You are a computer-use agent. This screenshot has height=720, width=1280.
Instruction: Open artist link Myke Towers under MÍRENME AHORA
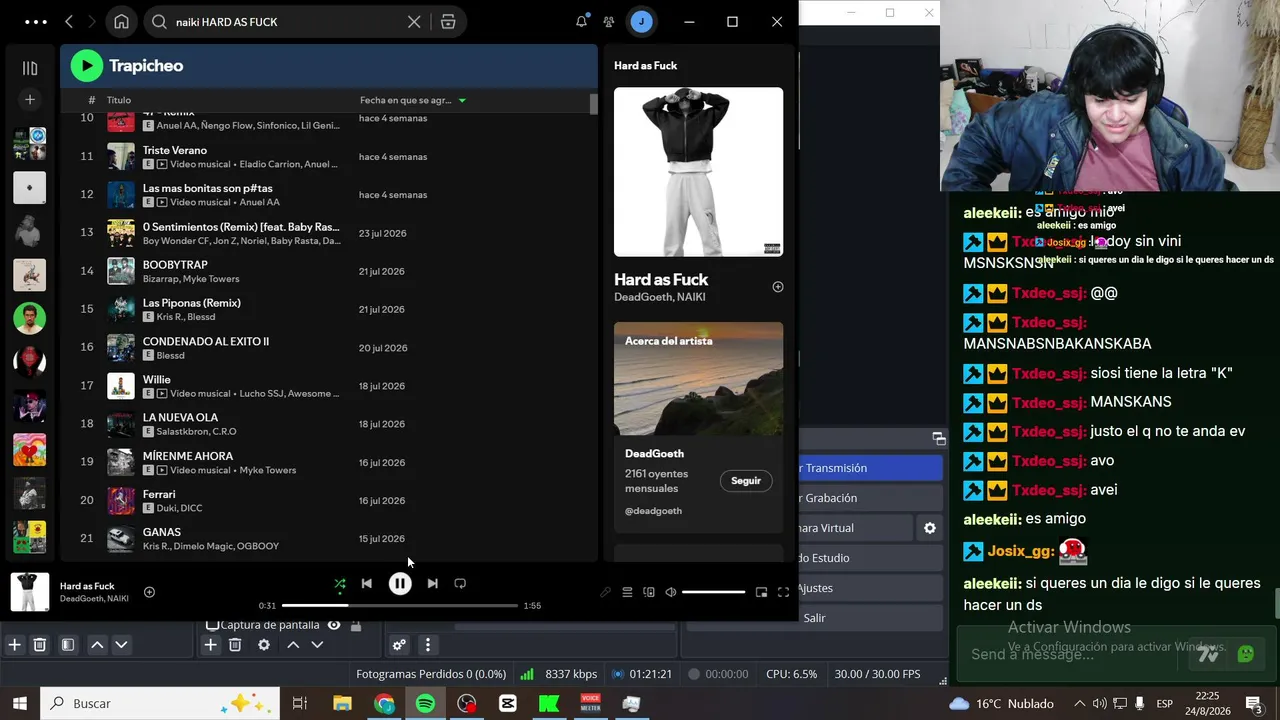[x=268, y=471]
